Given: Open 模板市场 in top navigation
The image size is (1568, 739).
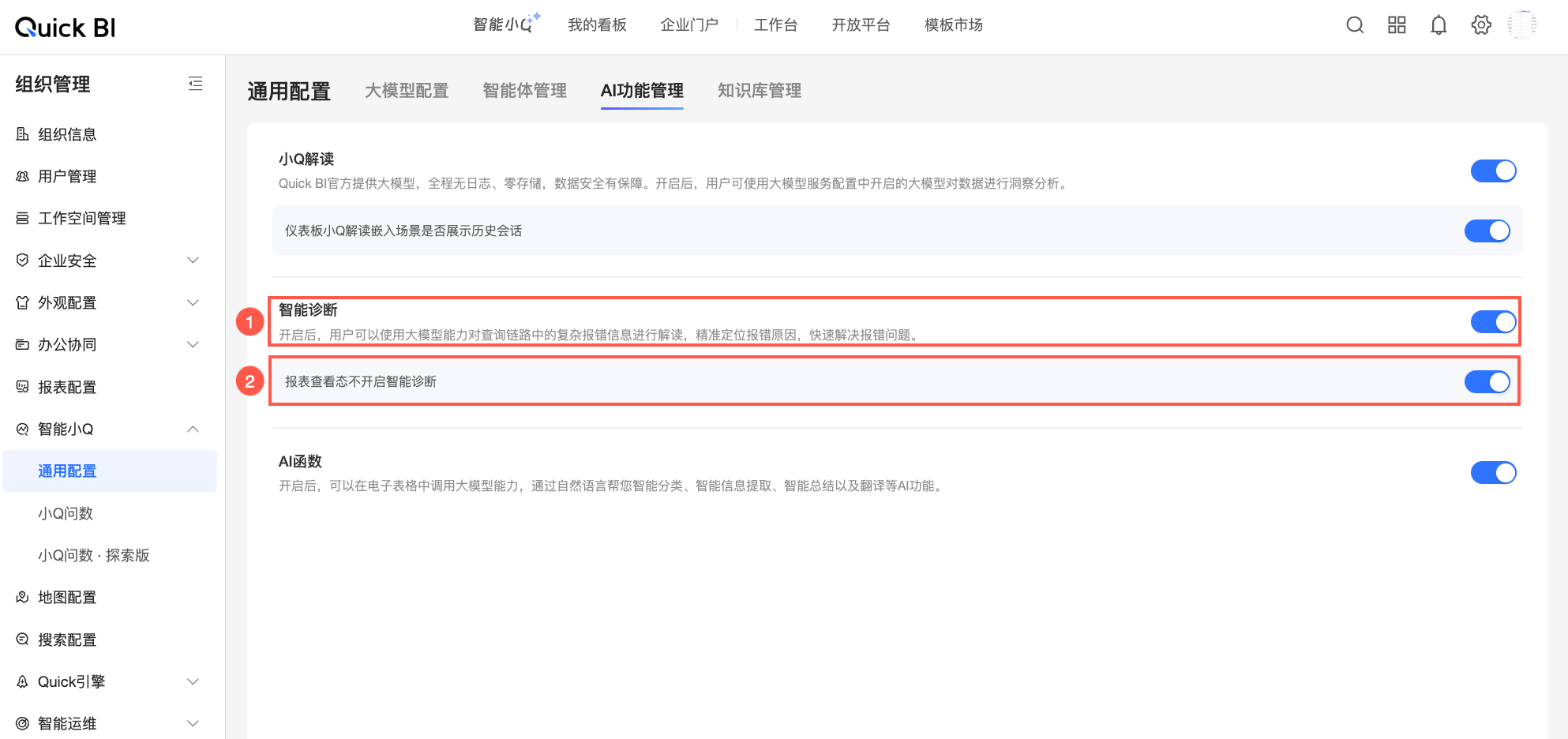Looking at the screenshot, I should (954, 25).
